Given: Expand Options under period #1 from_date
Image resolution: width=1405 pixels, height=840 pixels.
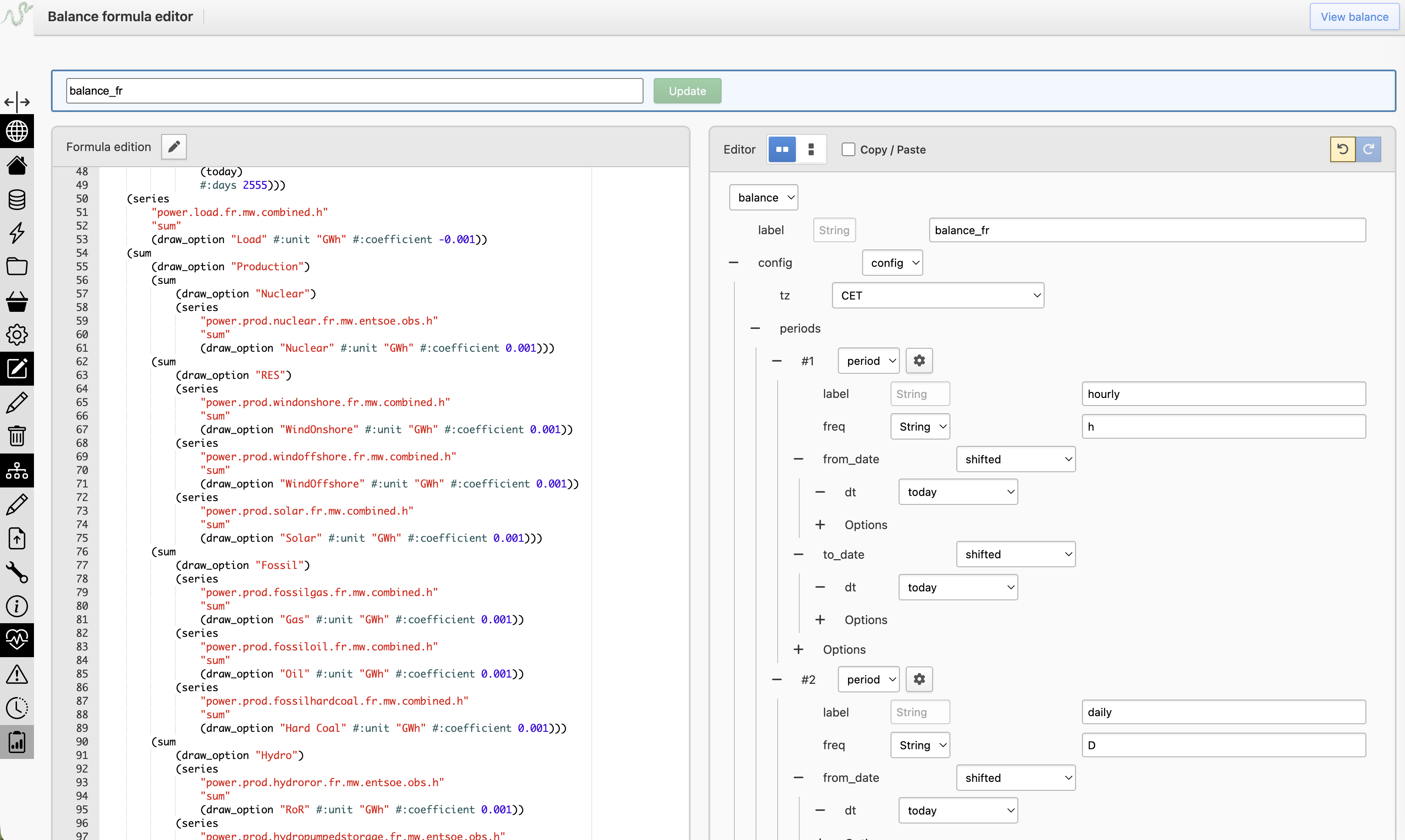Looking at the screenshot, I should [x=820, y=525].
